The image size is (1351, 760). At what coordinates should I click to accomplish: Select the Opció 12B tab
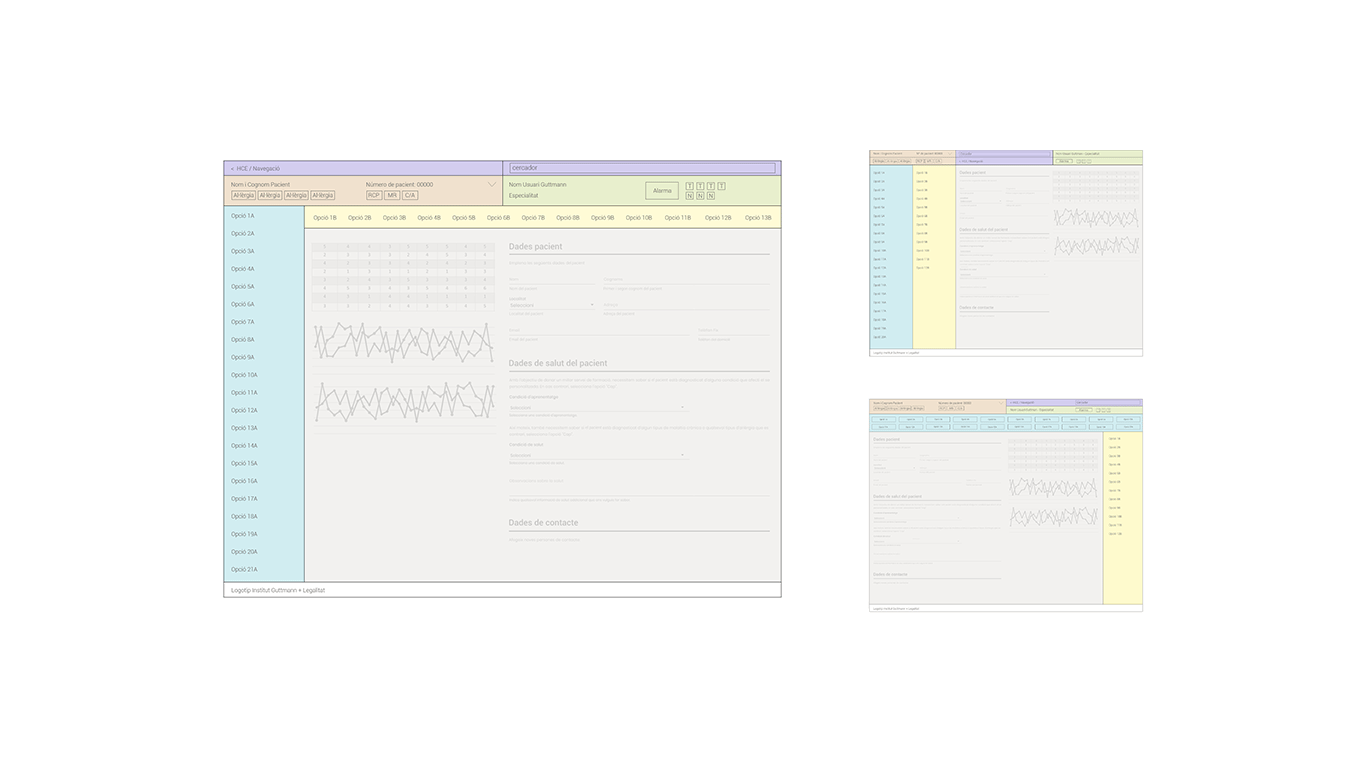(x=718, y=218)
